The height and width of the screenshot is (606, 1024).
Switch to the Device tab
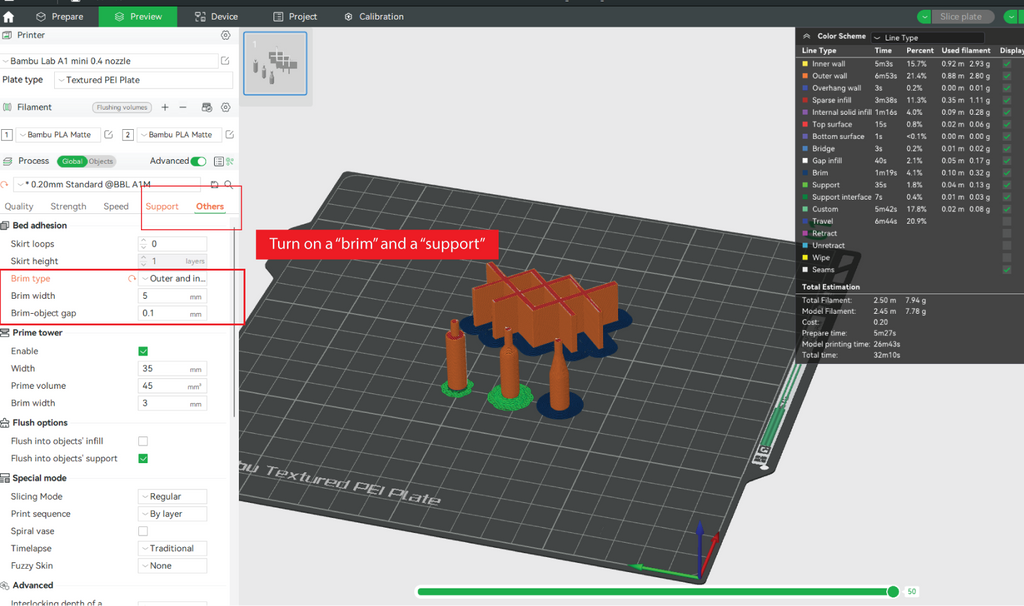point(217,17)
